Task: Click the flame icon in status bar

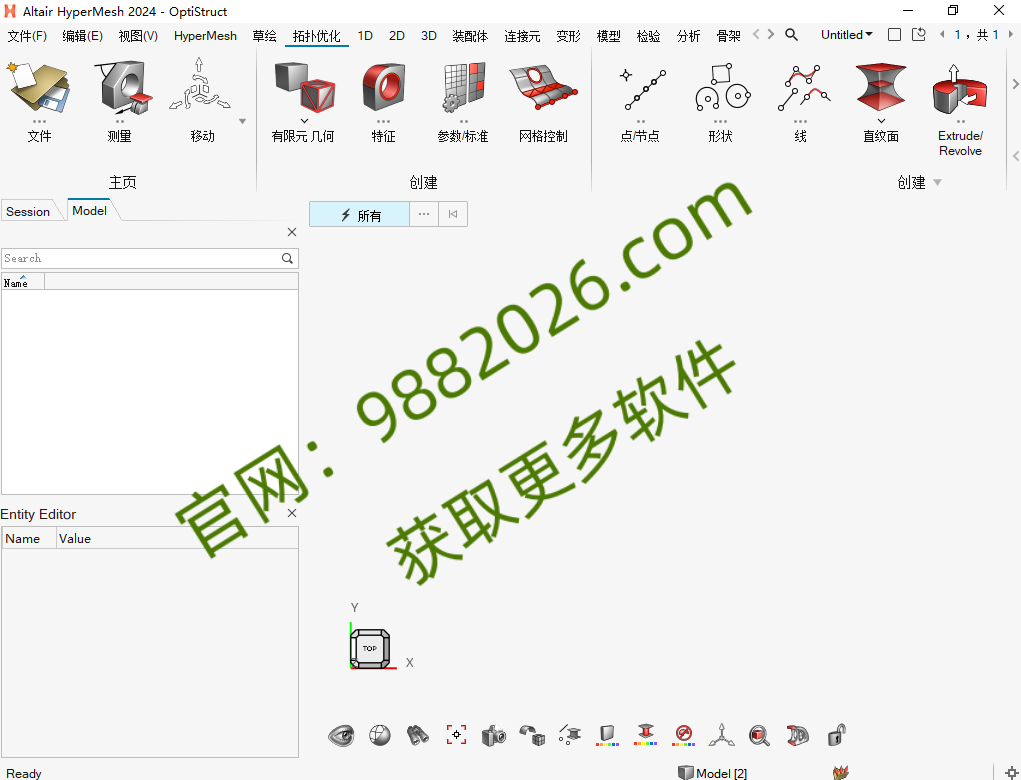Action: point(841,772)
